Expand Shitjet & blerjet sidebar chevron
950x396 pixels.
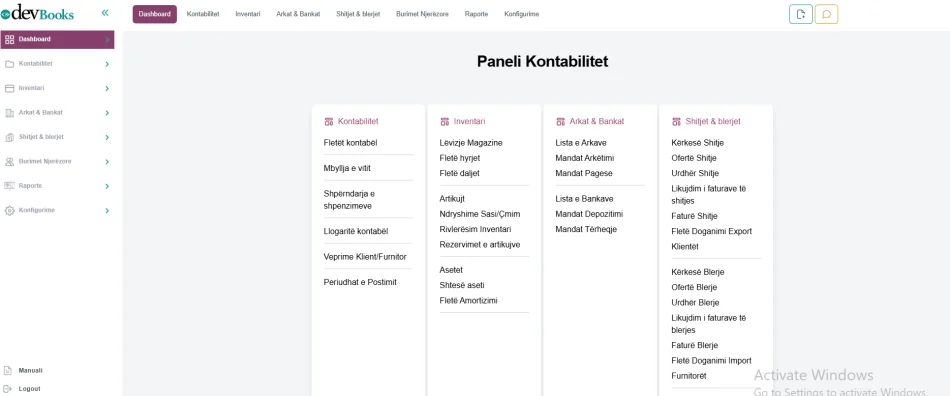click(x=107, y=137)
